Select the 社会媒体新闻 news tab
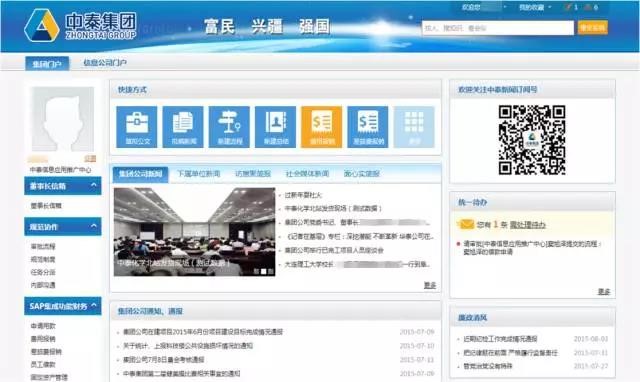Viewport: 640px width, 382px height. 307,174
